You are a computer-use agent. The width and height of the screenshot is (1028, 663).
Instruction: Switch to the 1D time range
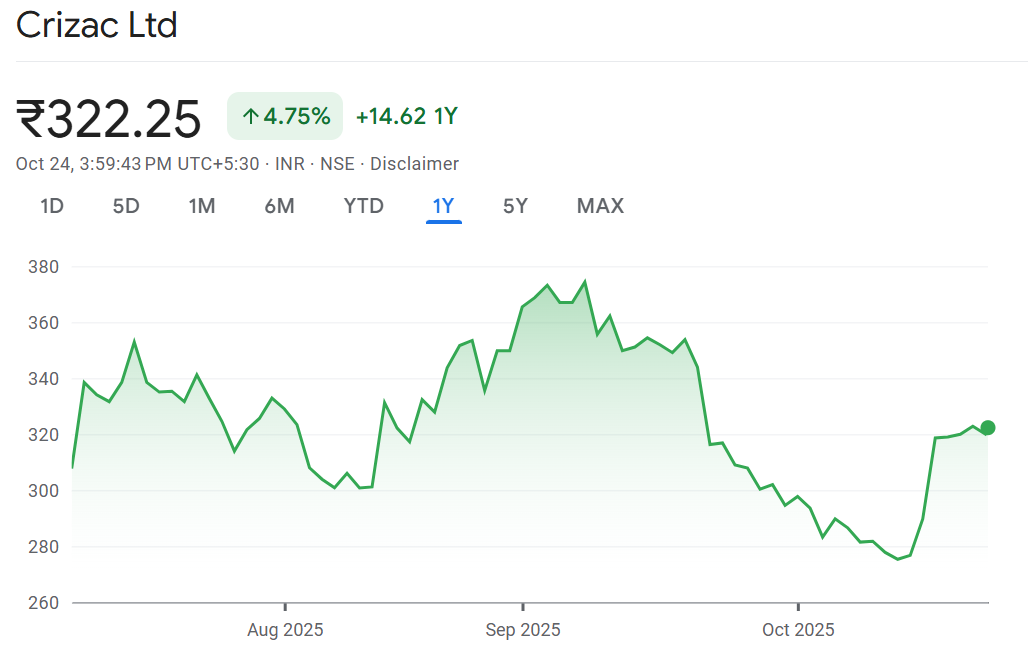52,206
